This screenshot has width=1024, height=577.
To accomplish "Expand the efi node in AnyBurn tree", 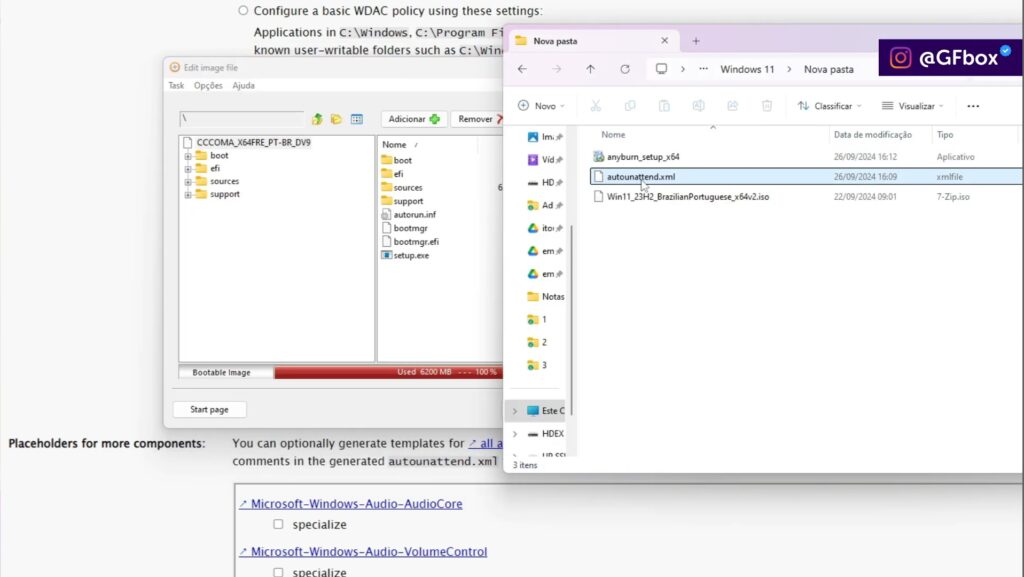I will [x=187, y=169].
